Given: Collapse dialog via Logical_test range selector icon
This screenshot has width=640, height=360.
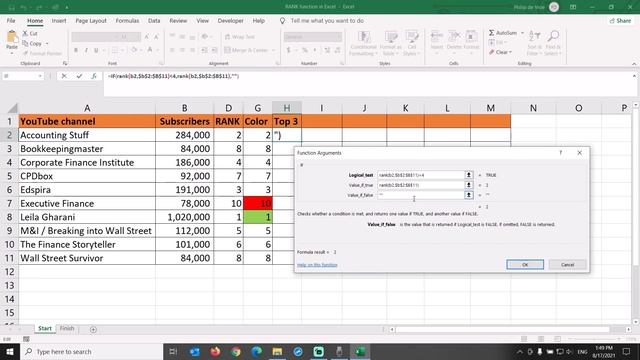Looking at the screenshot, I should coord(469,175).
